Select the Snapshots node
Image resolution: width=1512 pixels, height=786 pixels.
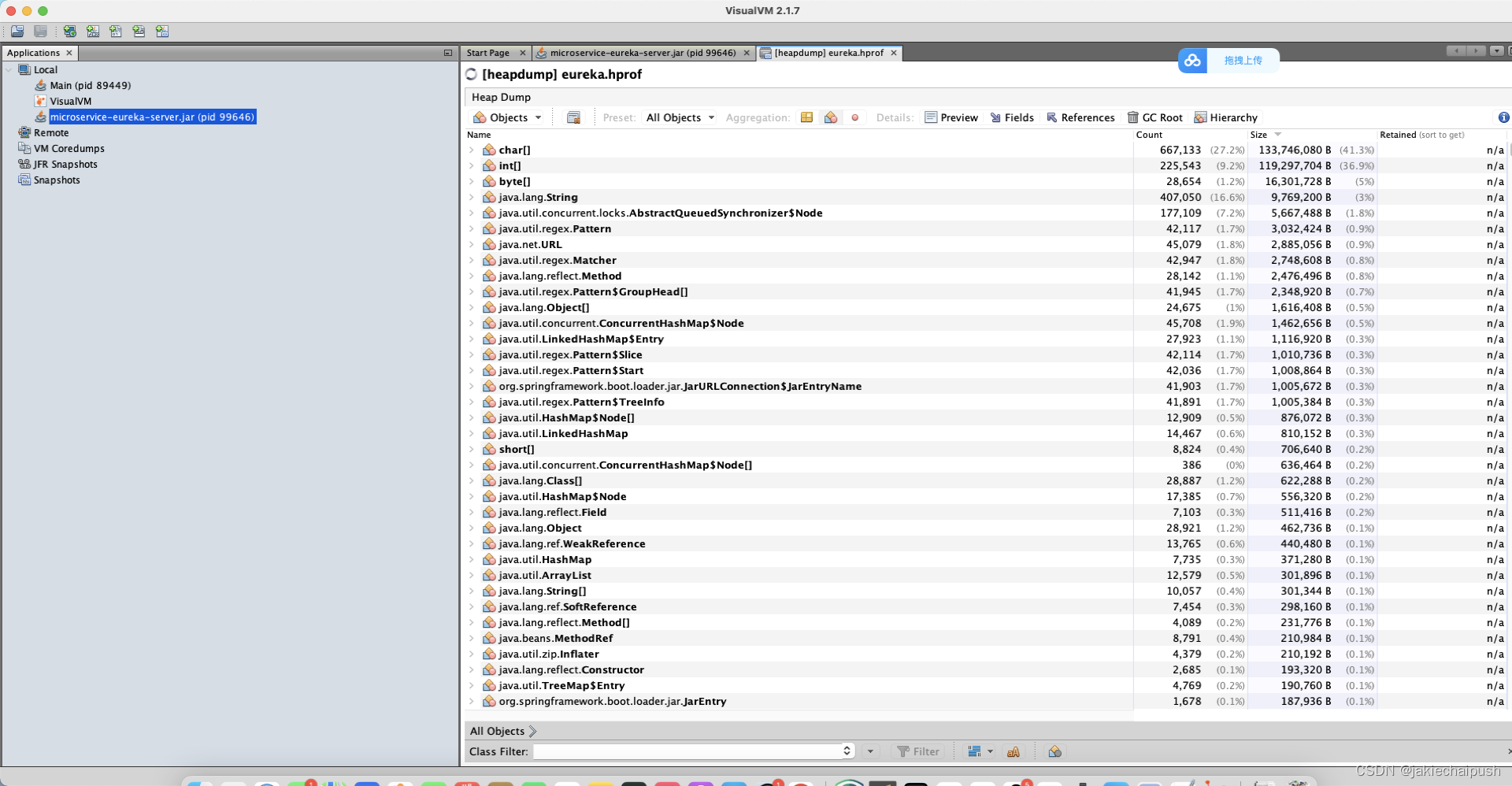pyautogui.click(x=57, y=180)
